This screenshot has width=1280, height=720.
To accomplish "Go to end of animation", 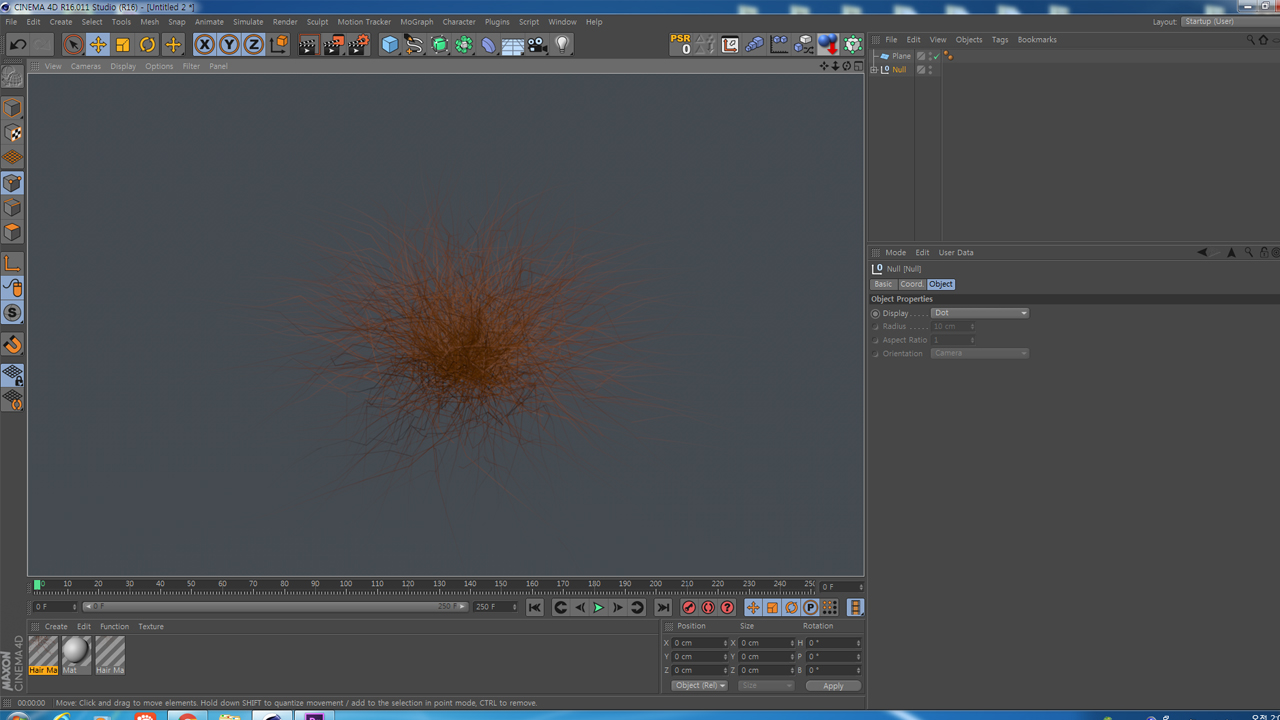I will point(663,607).
